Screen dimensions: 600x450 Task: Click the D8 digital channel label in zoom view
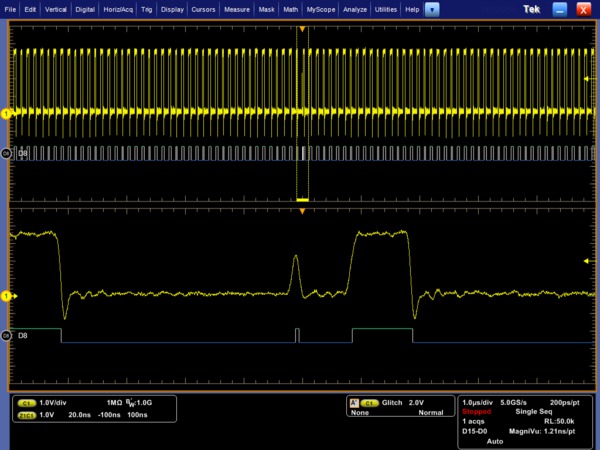(x=22, y=335)
